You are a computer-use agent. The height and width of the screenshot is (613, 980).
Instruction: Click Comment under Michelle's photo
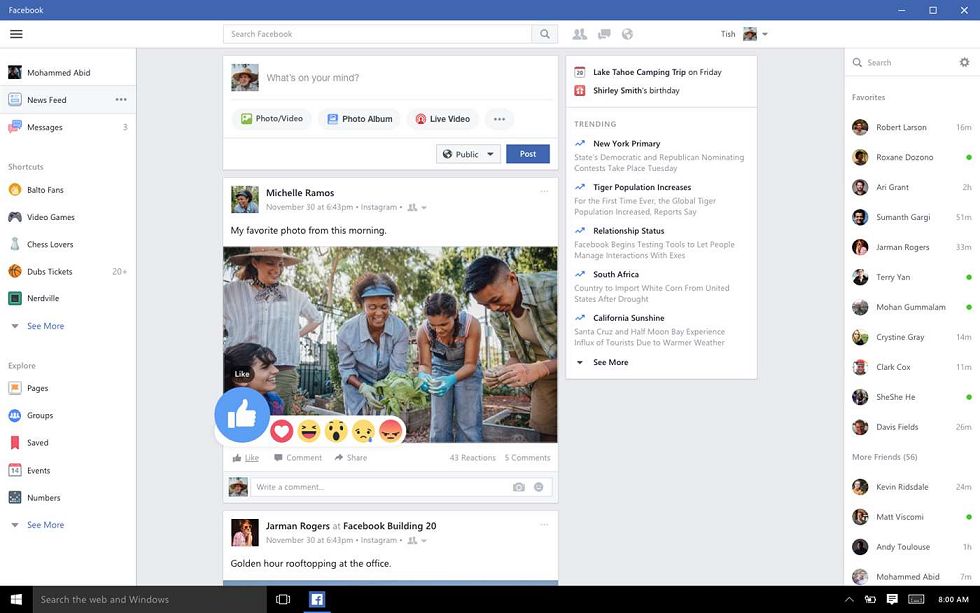(x=298, y=457)
